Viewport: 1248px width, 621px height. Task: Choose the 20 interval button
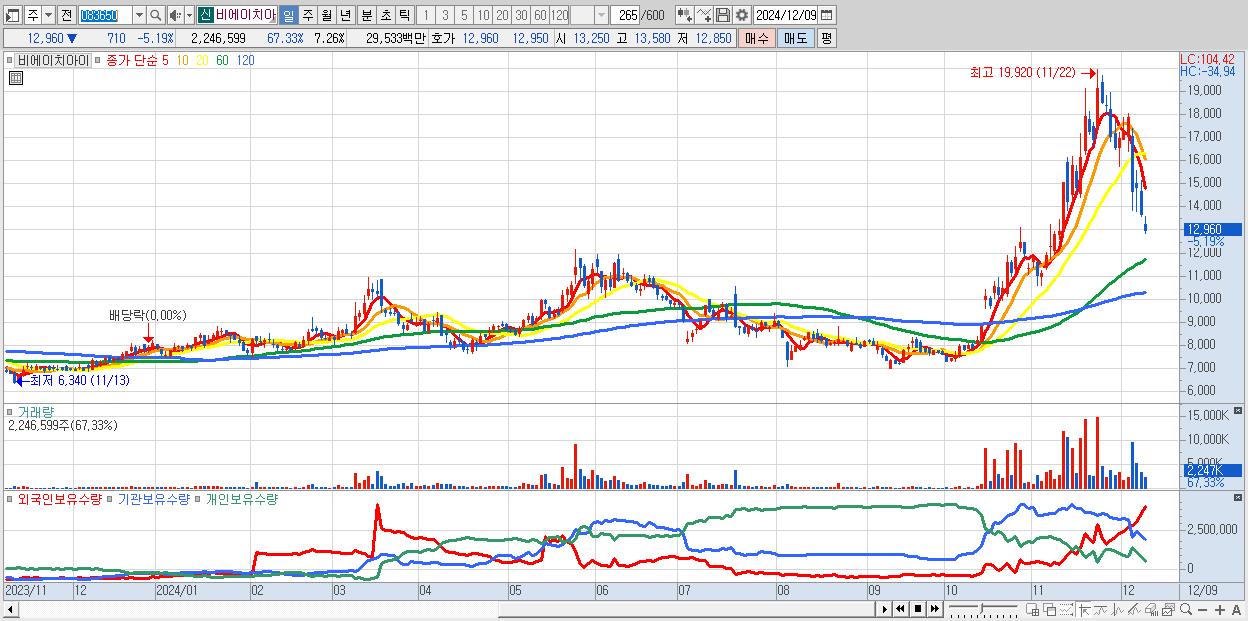coord(502,15)
